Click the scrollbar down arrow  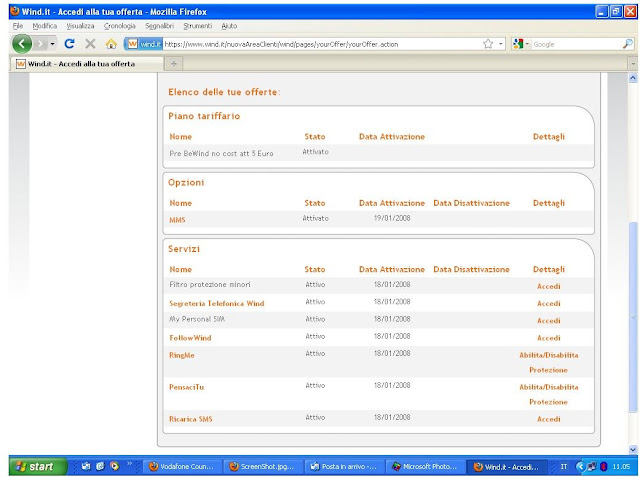click(x=633, y=449)
